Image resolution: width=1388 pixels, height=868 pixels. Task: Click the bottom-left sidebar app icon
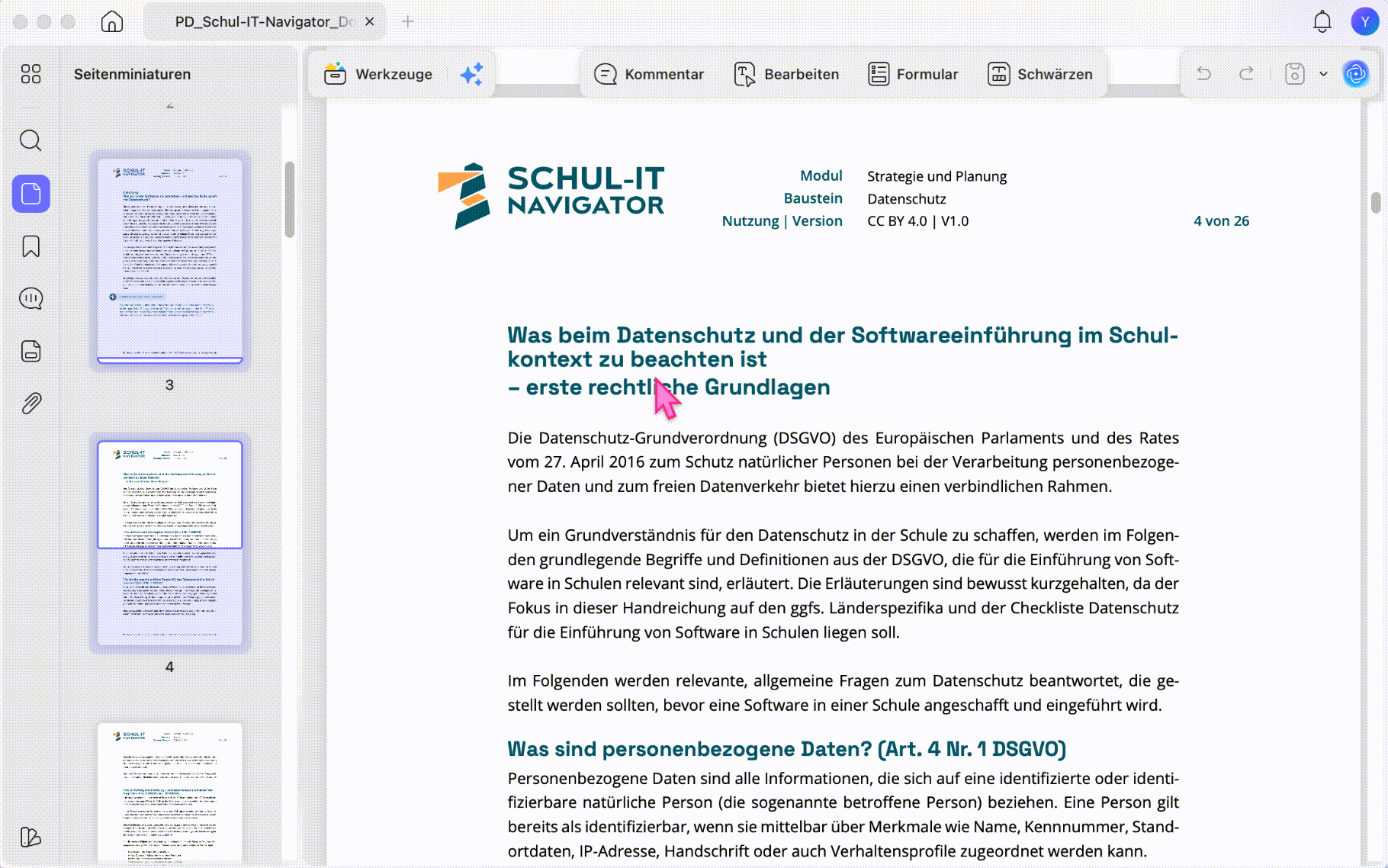[31, 837]
